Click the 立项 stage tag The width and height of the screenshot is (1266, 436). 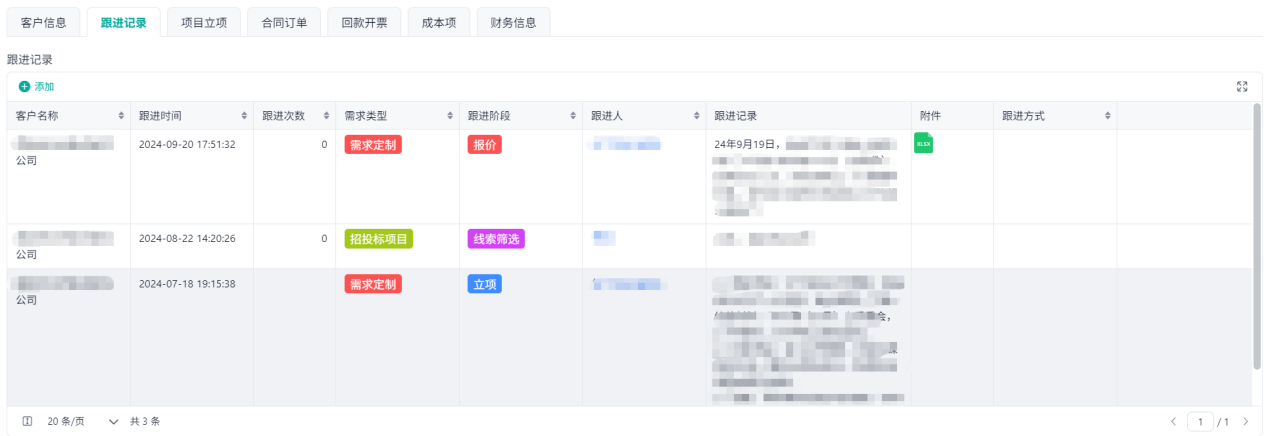point(485,284)
